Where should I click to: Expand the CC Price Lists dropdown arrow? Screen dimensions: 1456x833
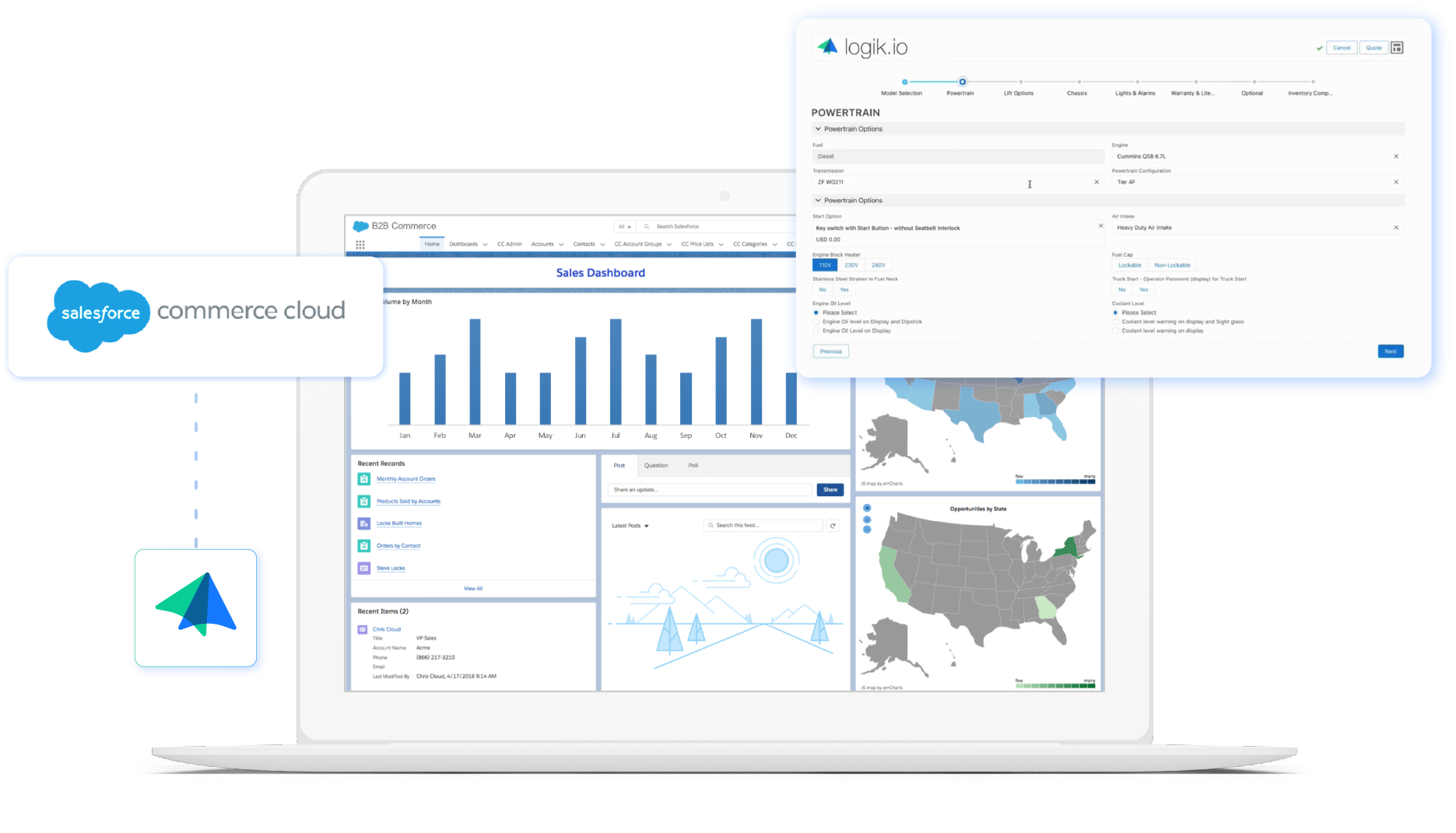pyautogui.click(x=721, y=244)
